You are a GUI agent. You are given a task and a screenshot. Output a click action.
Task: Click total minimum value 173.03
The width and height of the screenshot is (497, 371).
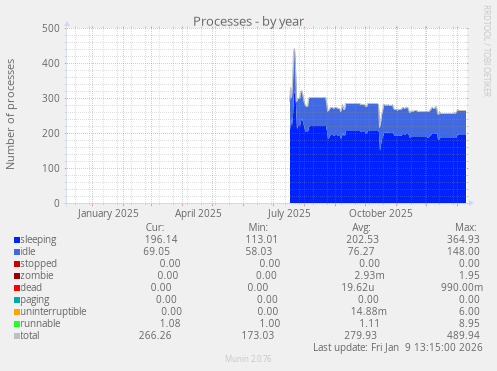[x=258, y=335]
